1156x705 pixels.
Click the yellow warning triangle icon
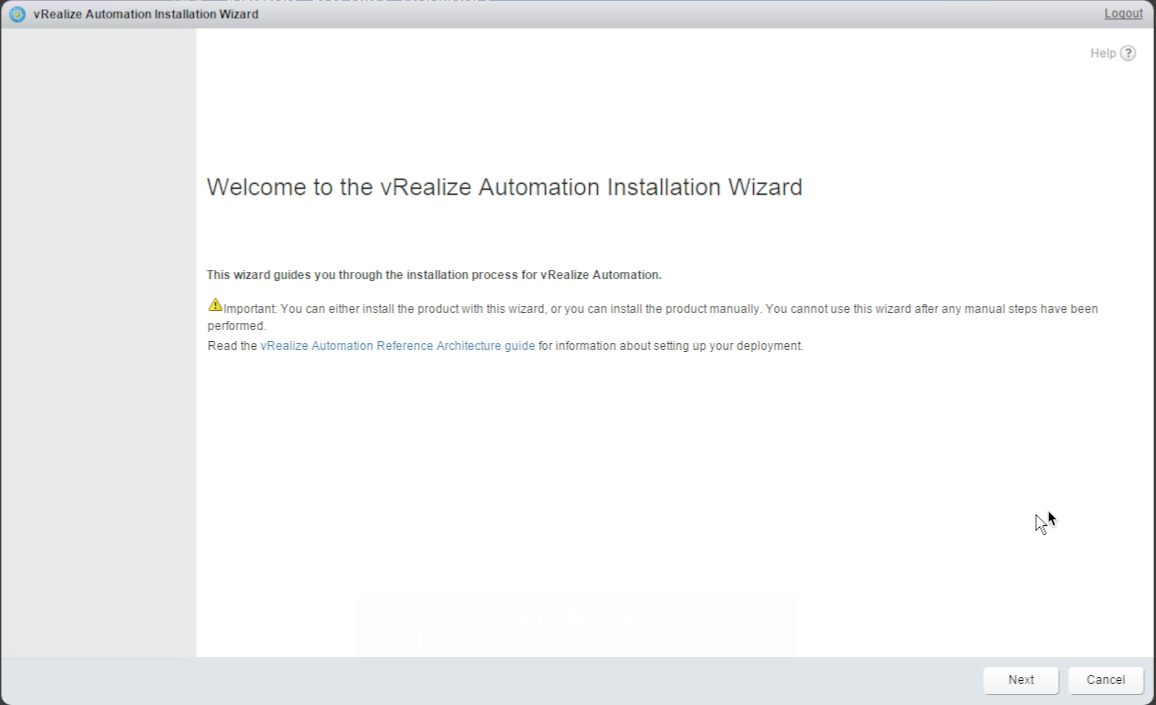[215, 305]
